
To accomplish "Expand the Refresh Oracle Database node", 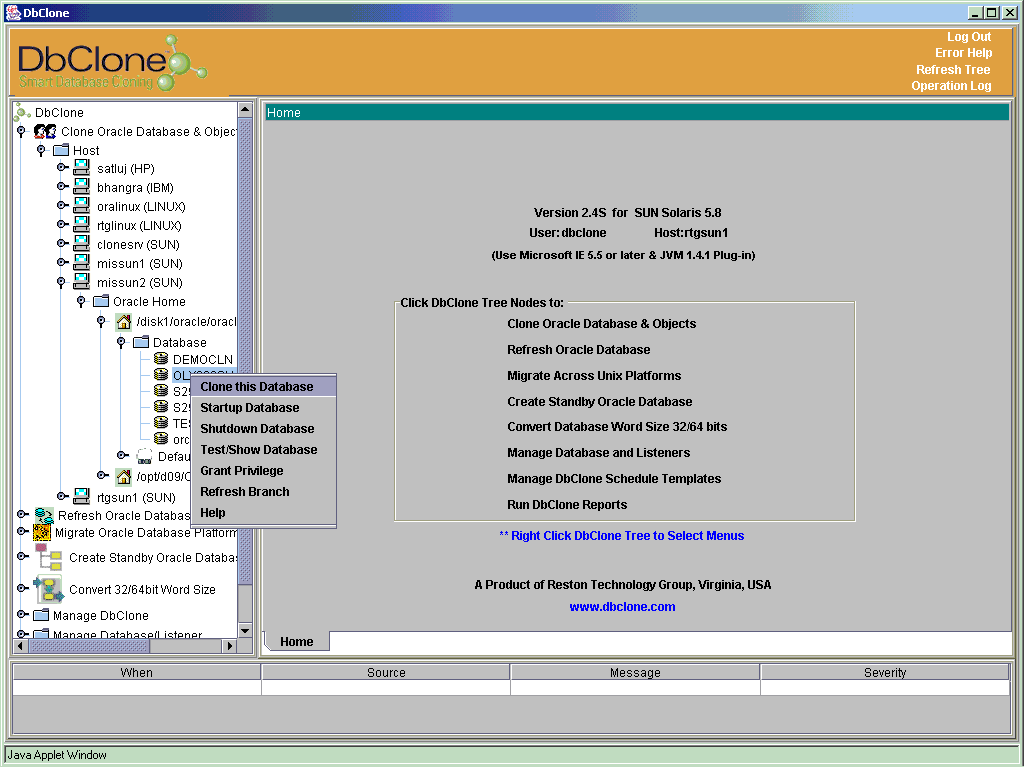I will pyautogui.click(x=22, y=515).
